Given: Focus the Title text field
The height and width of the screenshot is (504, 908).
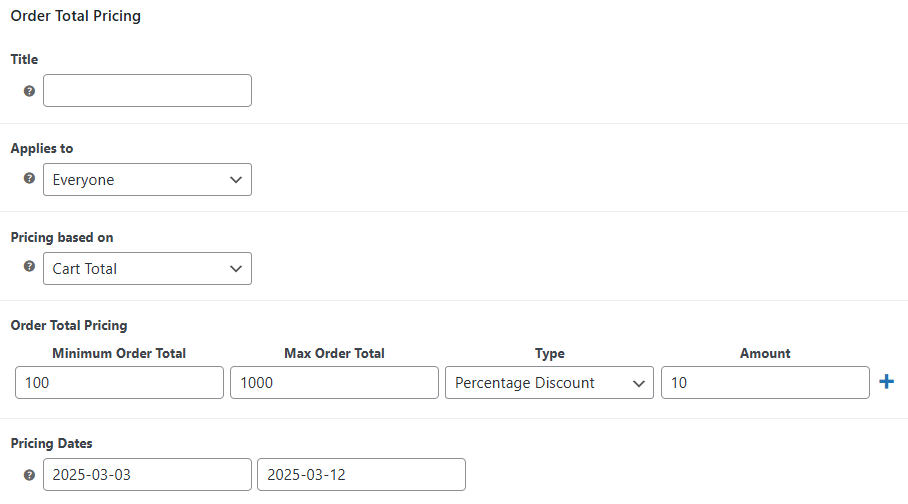Looking at the screenshot, I should (147, 90).
